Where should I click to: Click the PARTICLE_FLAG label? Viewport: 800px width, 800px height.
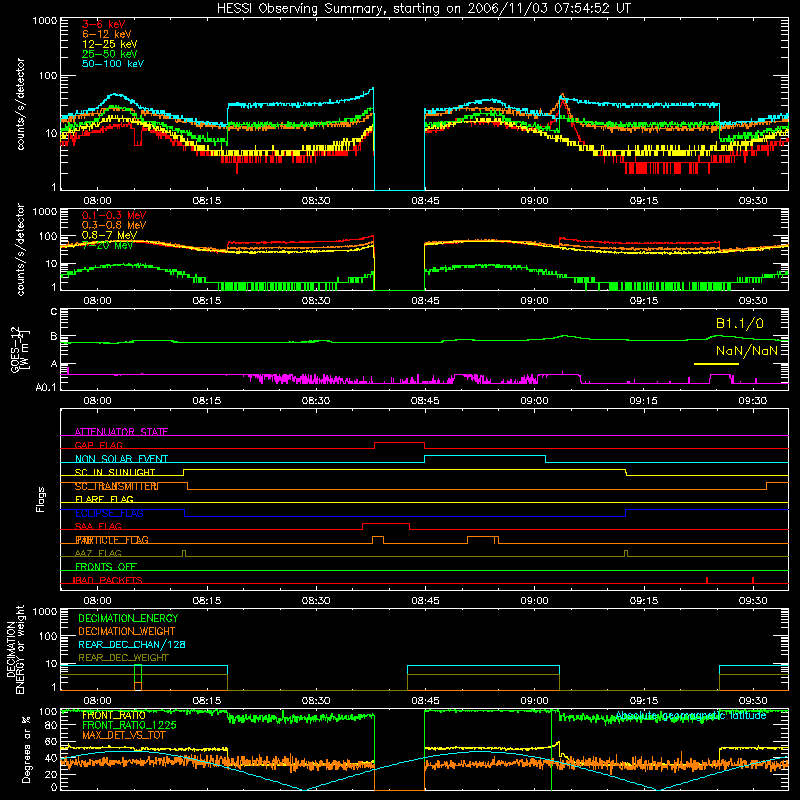pyautogui.click(x=112, y=540)
